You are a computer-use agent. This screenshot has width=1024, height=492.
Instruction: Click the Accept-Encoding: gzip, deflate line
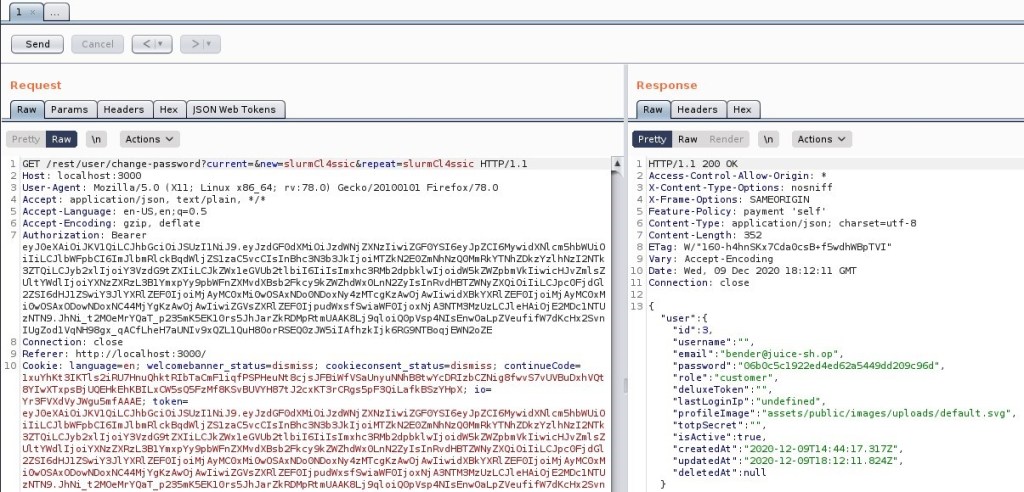click(111, 223)
